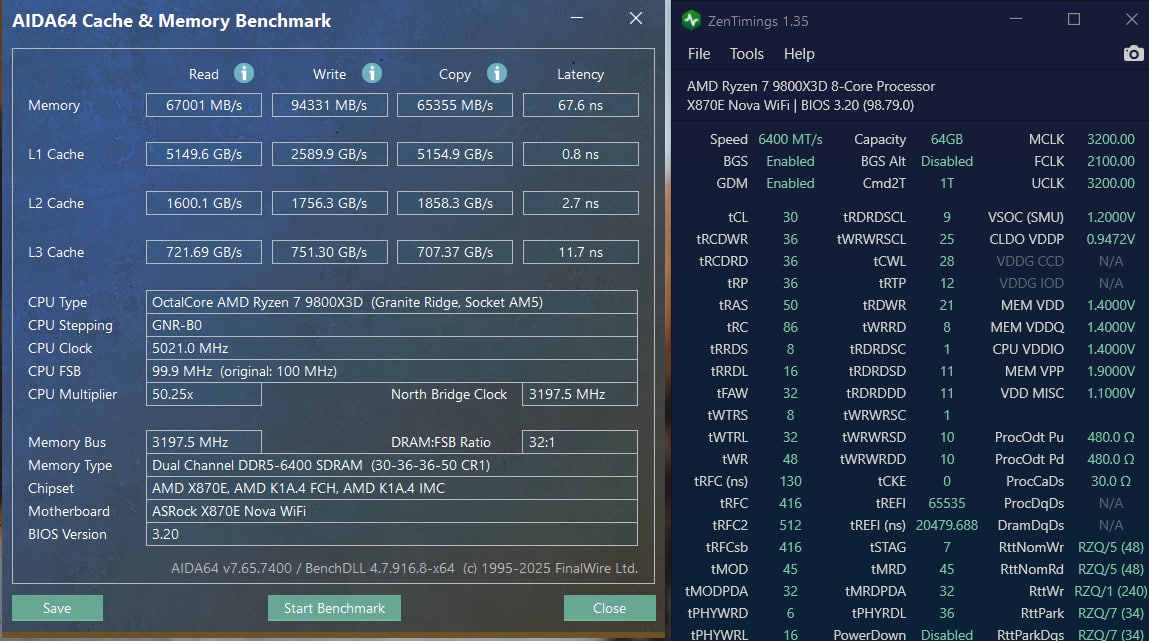Click the L3 Cache Write value box

329,252
